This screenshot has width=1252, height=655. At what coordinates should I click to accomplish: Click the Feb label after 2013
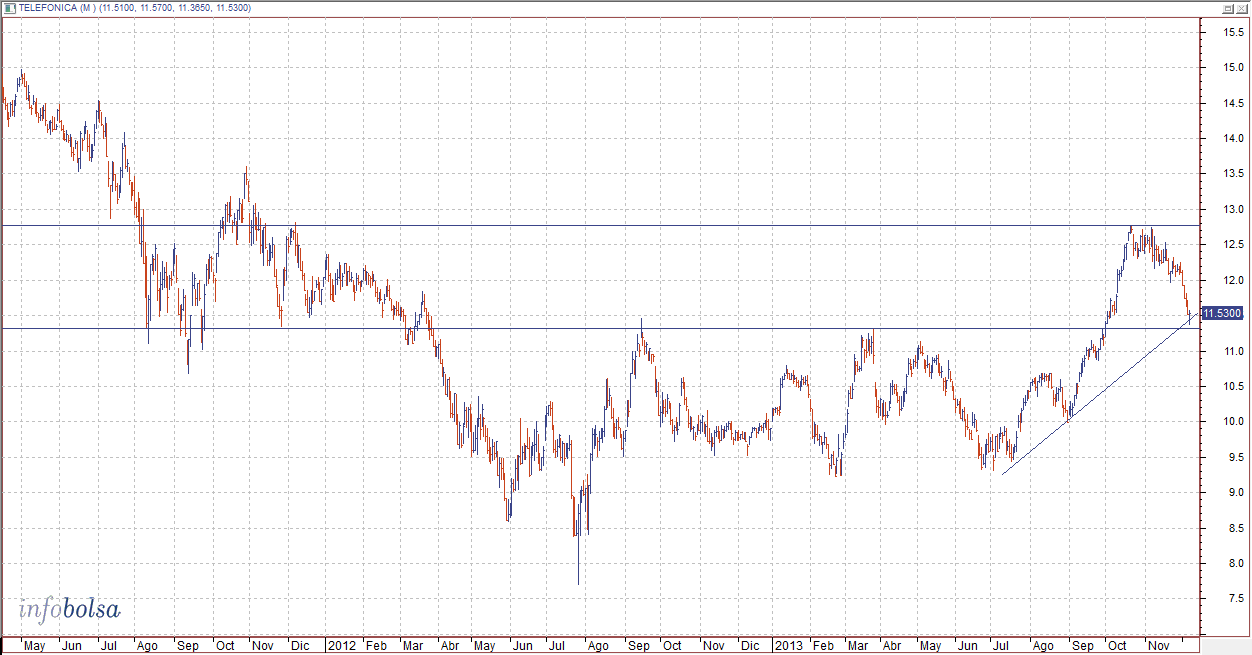point(823,646)
